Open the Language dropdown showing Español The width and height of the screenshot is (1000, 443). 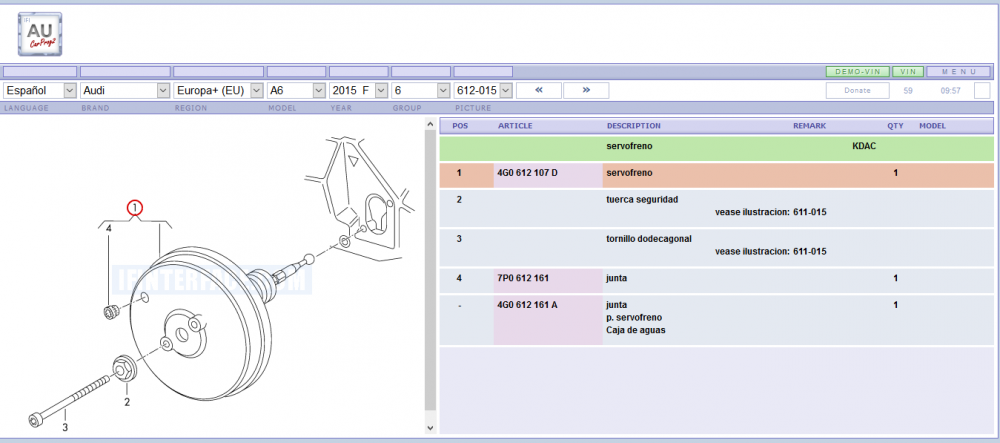coord(40,90)
